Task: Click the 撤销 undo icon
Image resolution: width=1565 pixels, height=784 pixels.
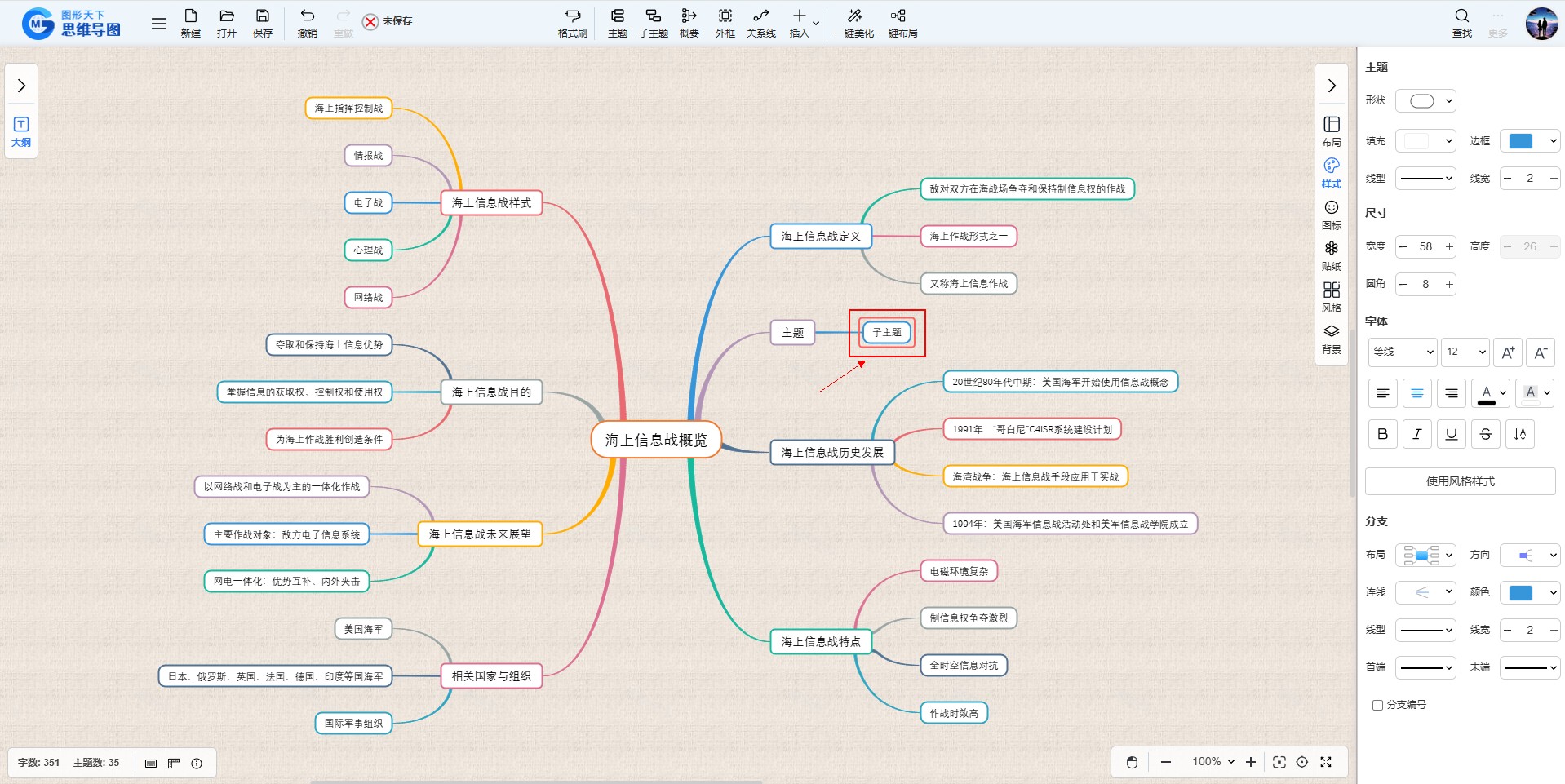Action: (x=307, y=22)
